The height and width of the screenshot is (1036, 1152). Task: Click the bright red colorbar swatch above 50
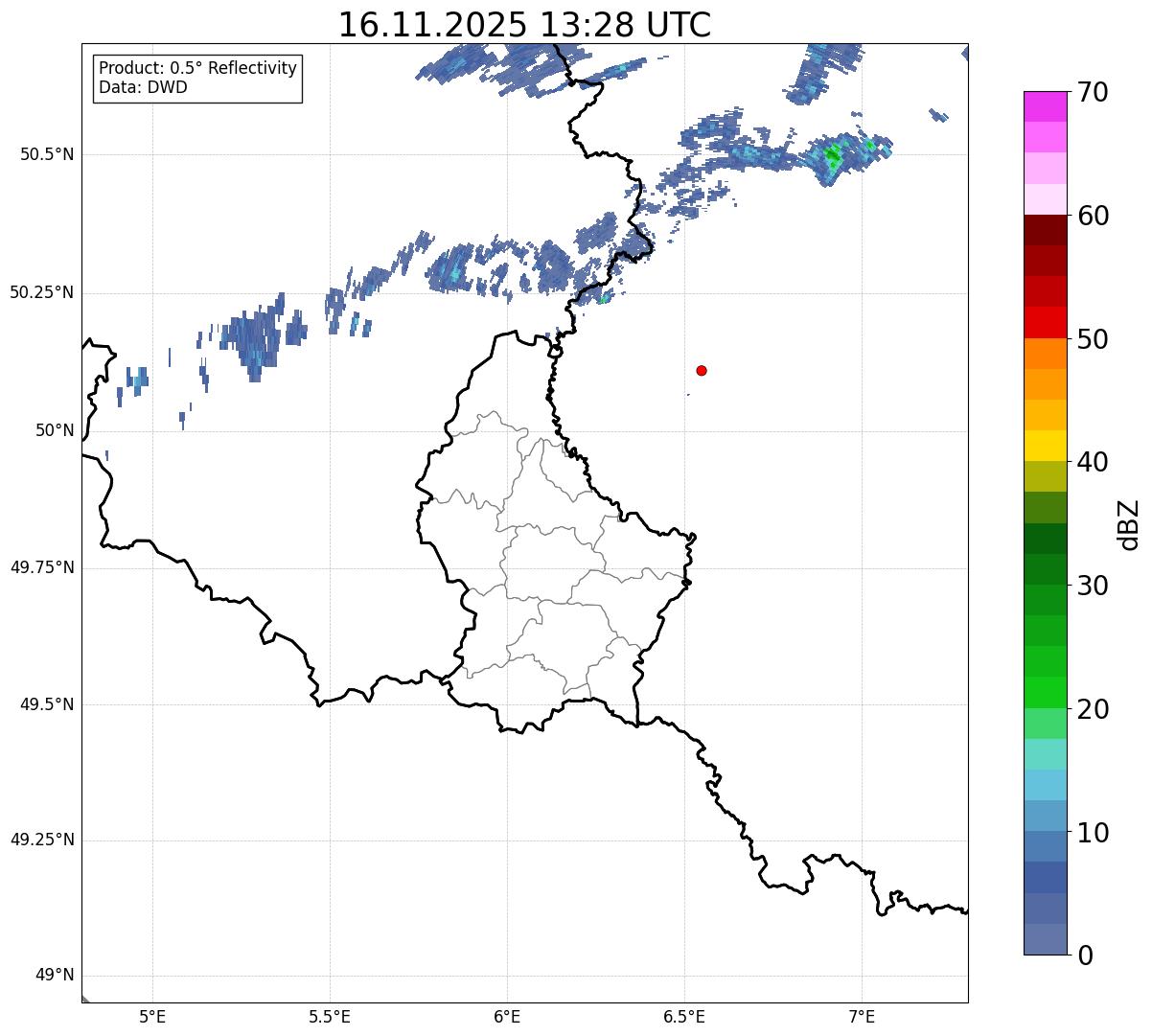click(1046, 323)
